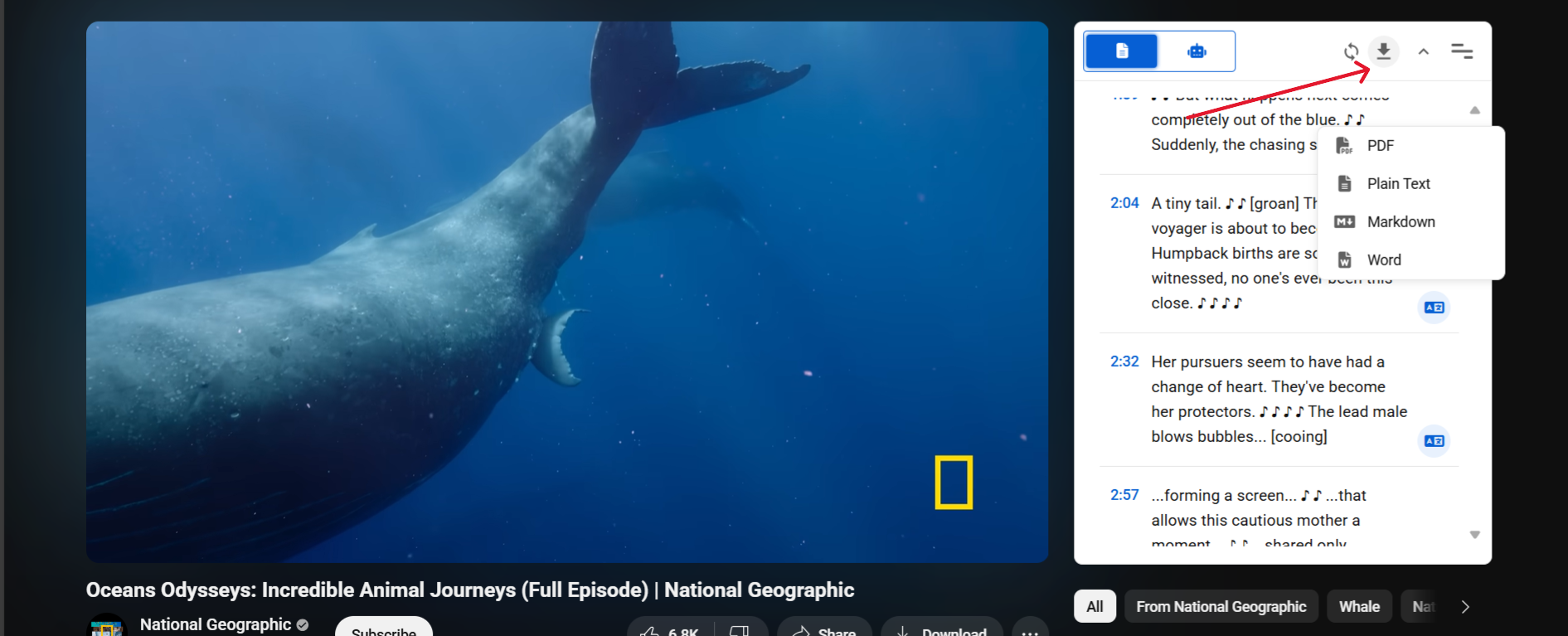
Task: Click the download transcript icon
Action: click(1383, 51)
